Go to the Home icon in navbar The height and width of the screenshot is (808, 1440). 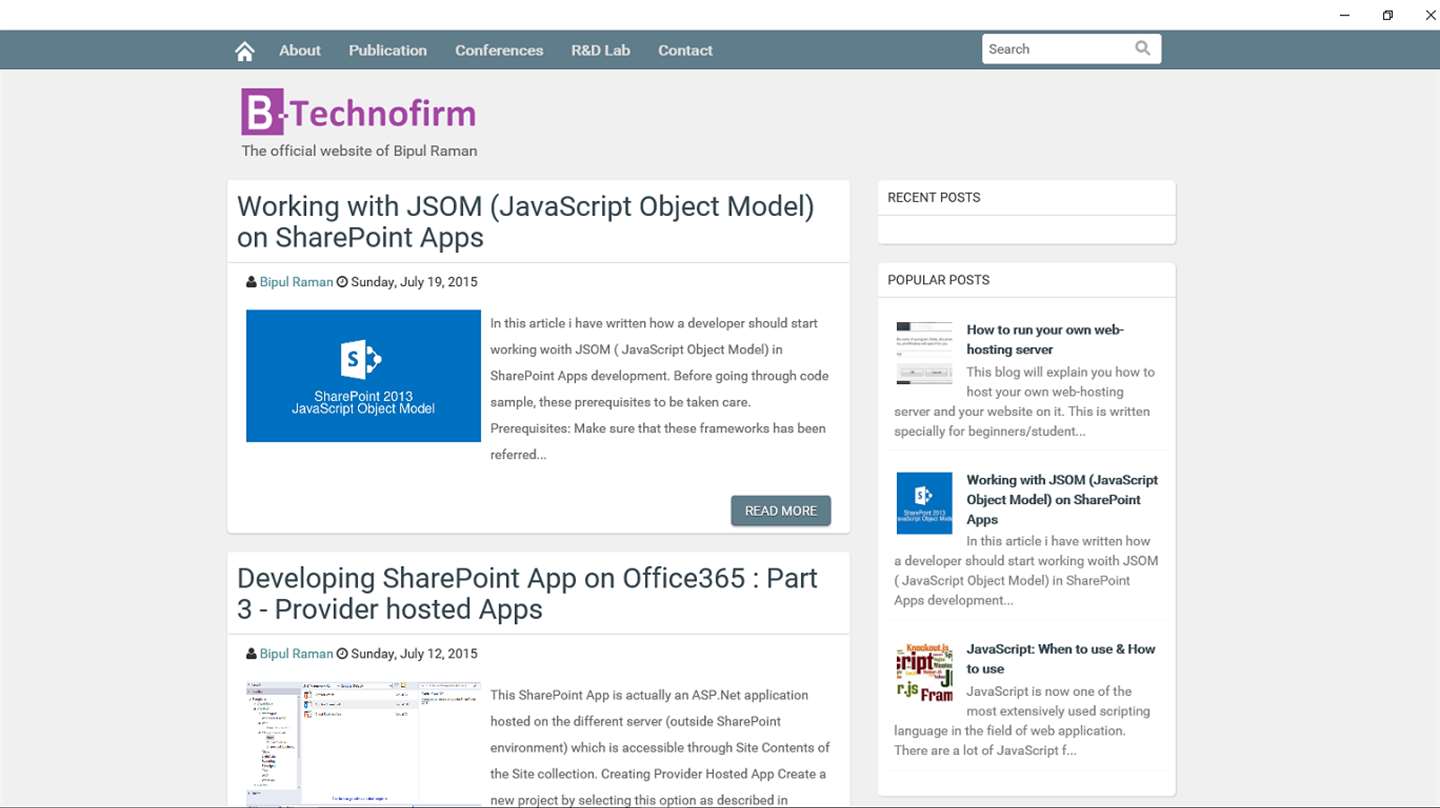tap(245, 51)
